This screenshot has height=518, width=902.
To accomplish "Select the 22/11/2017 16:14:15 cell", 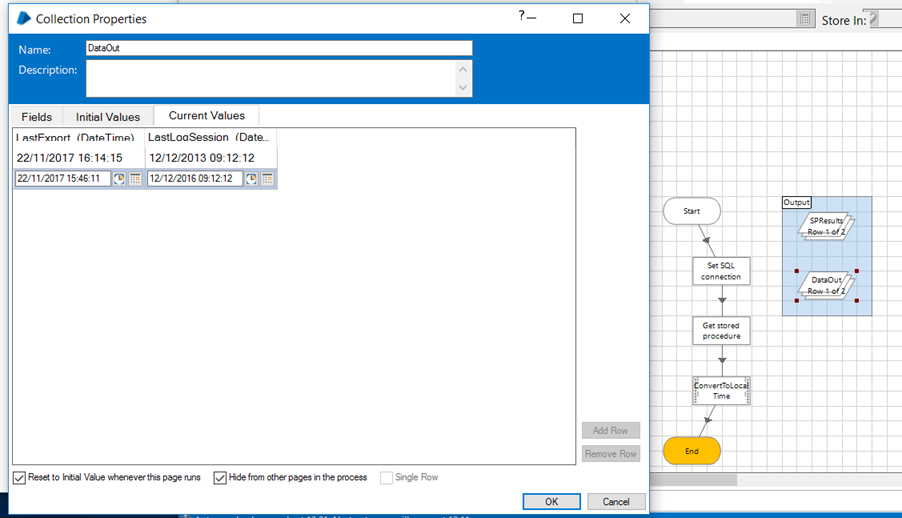I will click(x=79, y=158).
